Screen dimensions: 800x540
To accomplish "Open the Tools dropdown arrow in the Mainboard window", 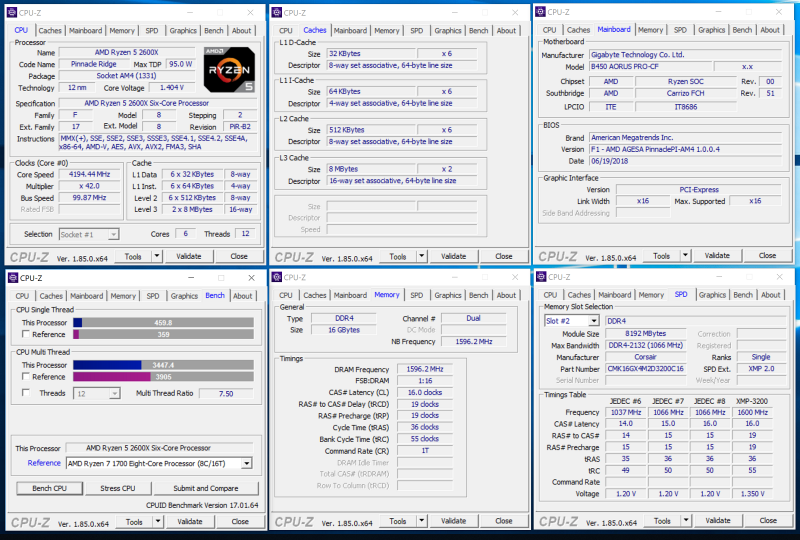I will point(685,255).
